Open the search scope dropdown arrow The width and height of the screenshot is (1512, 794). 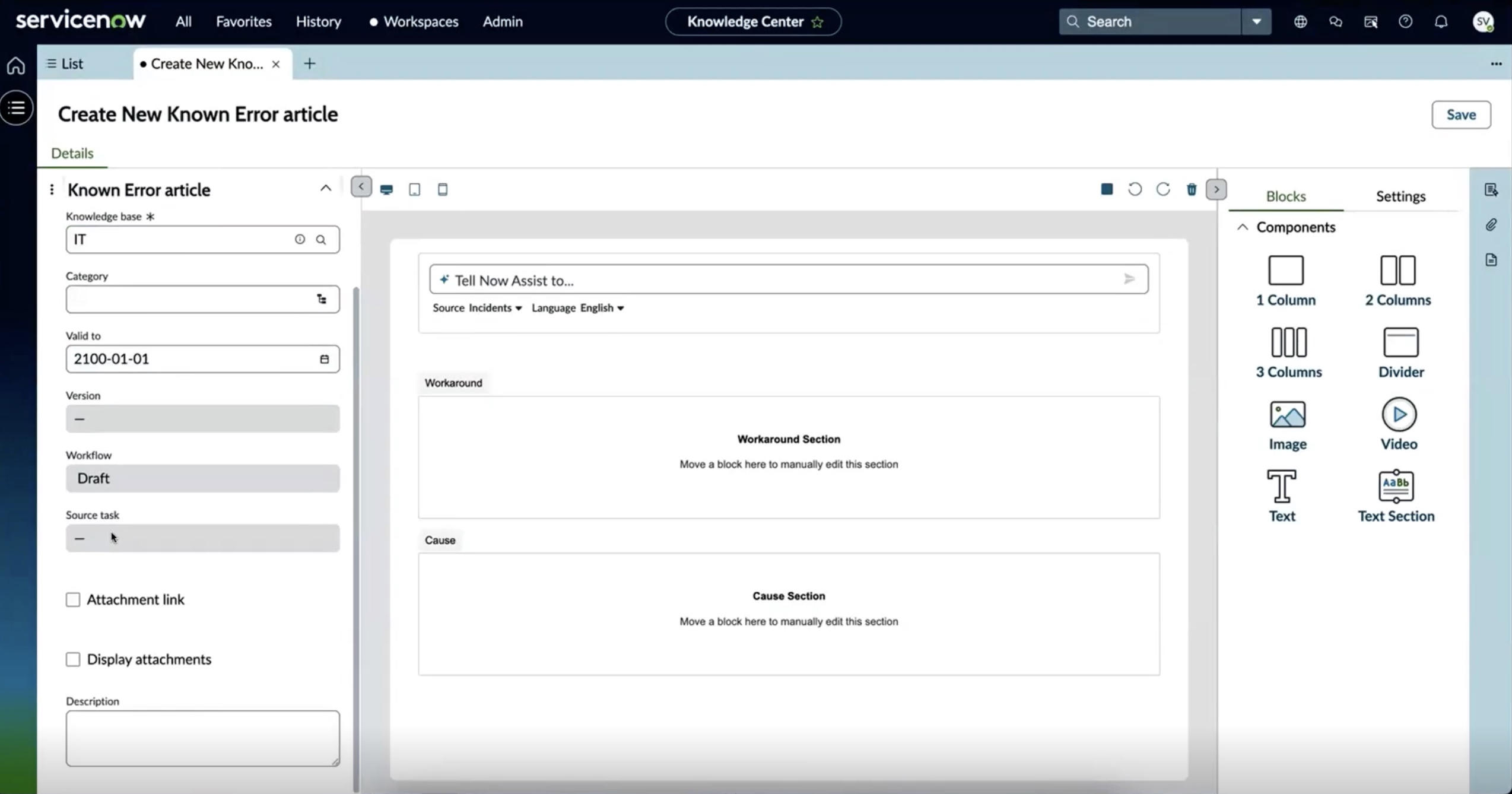point(1256,21)
